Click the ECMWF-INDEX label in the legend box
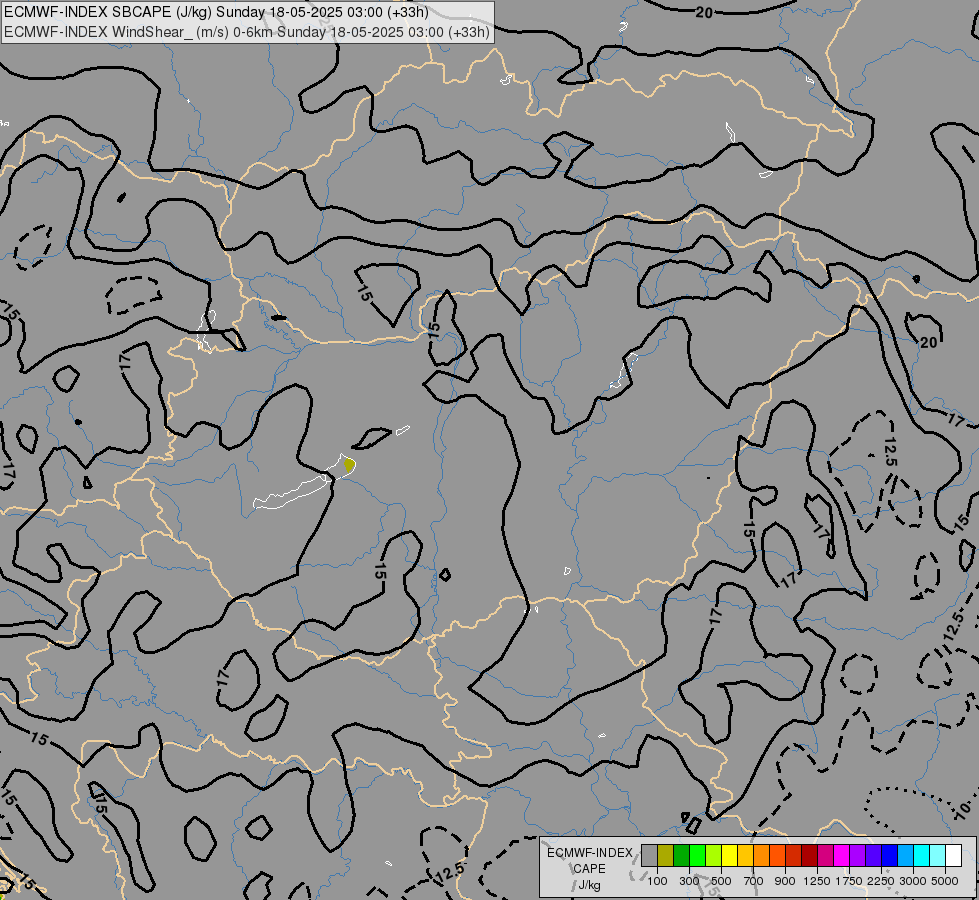 point(590,853)
